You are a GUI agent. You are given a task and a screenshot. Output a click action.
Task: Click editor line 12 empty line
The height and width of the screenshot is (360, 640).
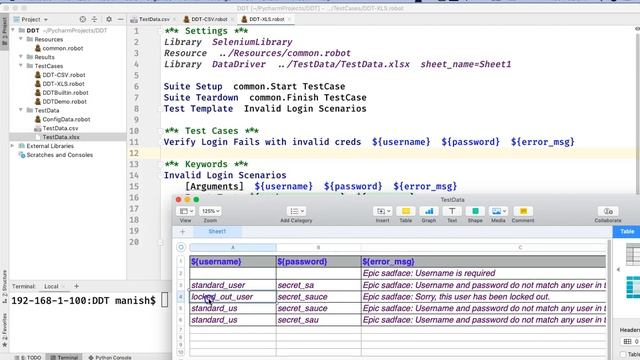[x=400, y=153]
